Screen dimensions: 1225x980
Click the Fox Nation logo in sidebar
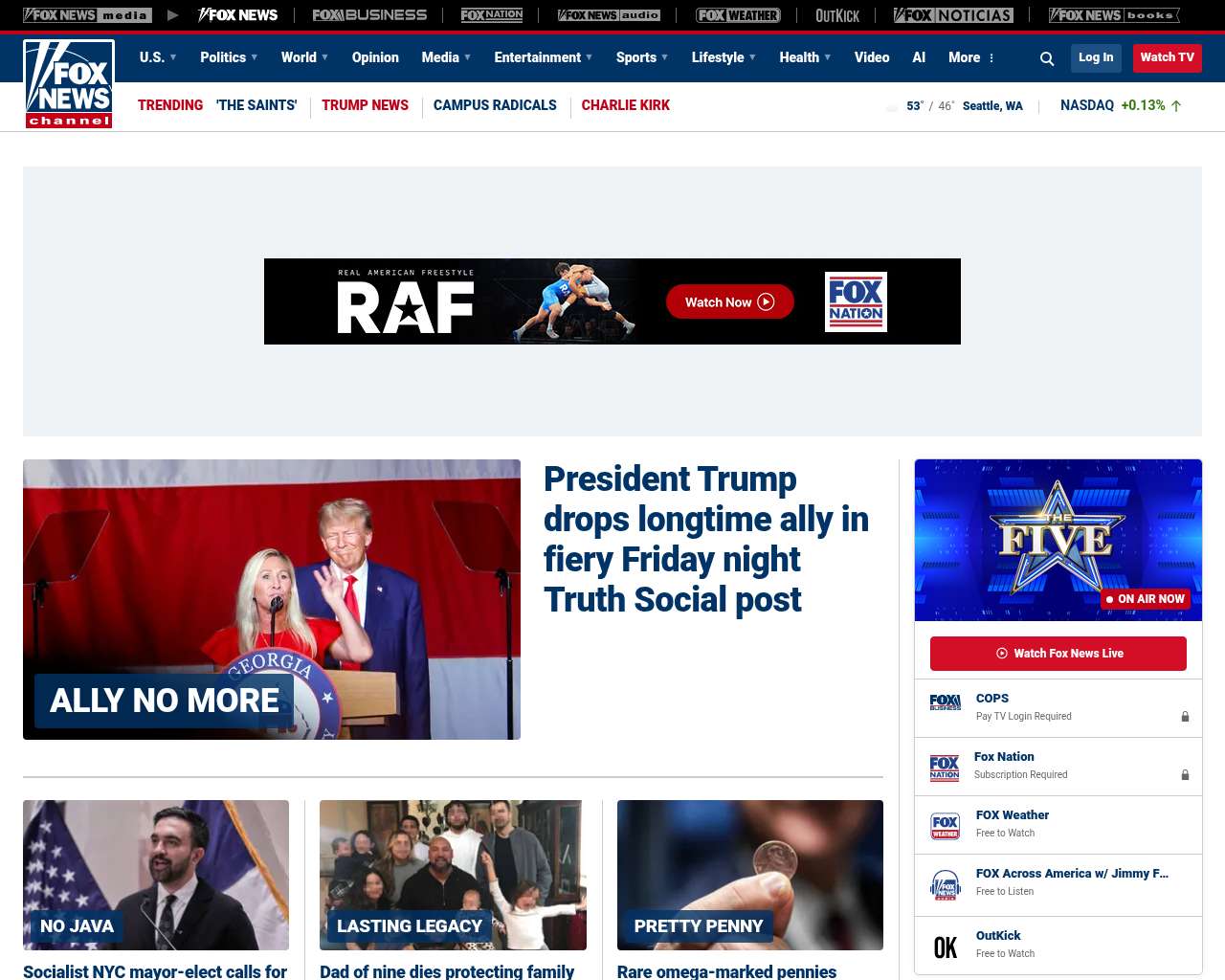pos(945,768)
